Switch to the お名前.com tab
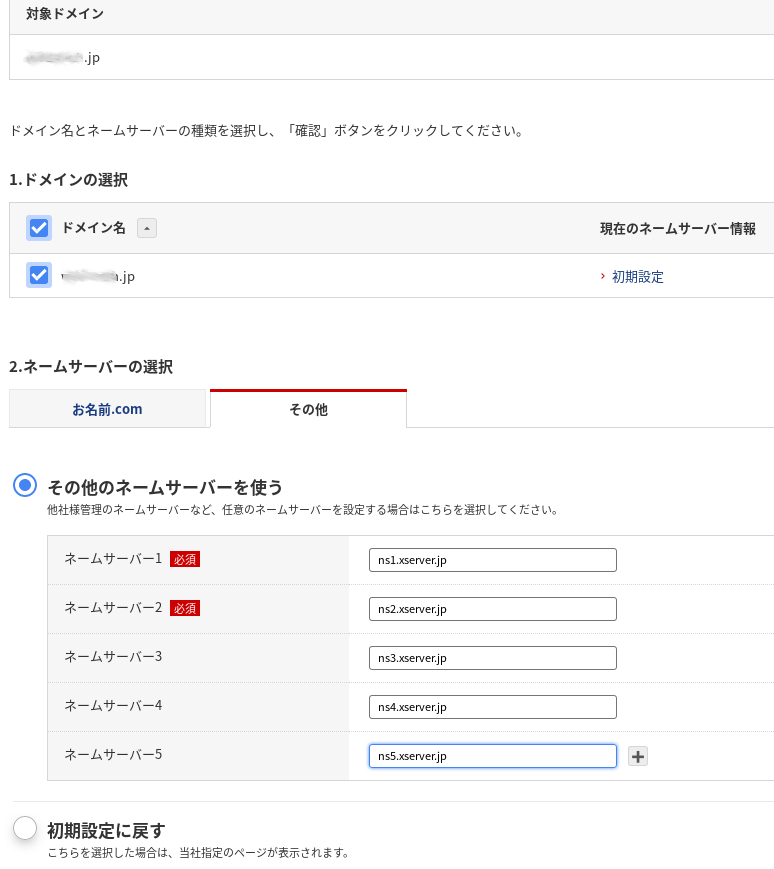This screenshot has height=869, width=774. point(108,409)
